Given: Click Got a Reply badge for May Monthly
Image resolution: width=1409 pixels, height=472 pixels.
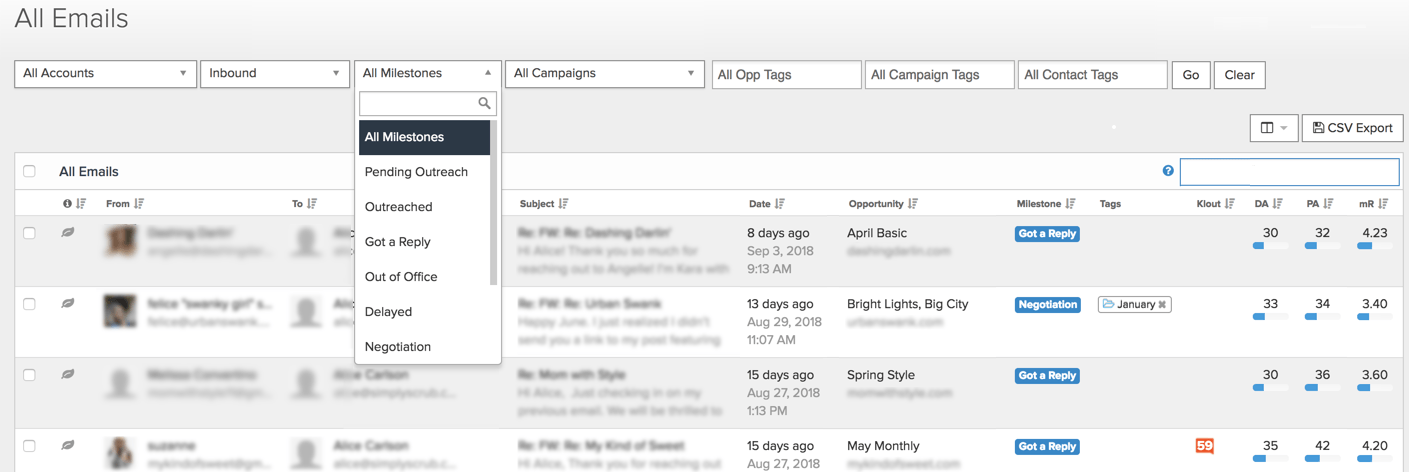Looking at the screenshot, I should click(x=1047, y=447).
